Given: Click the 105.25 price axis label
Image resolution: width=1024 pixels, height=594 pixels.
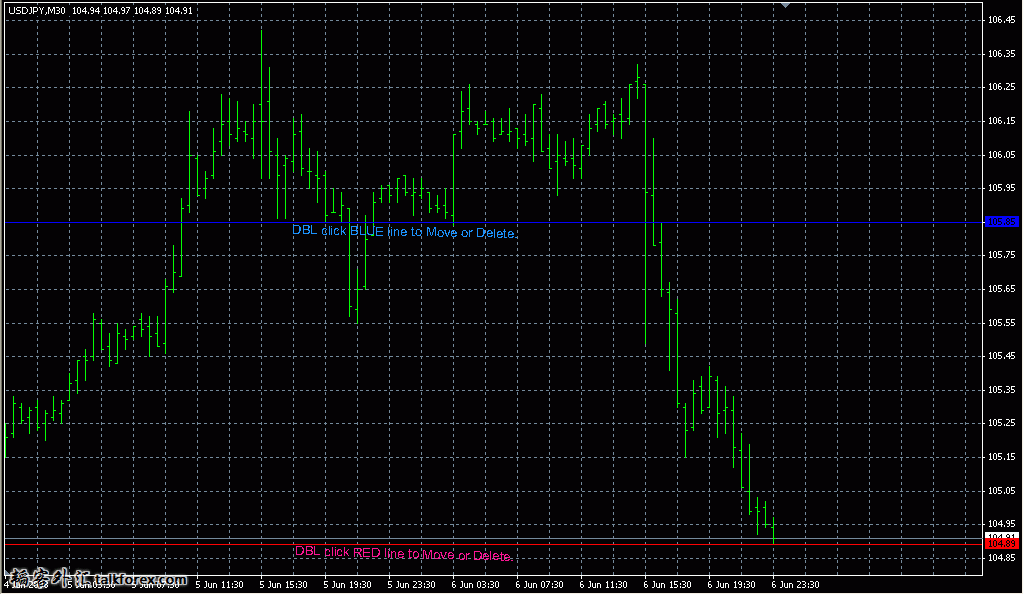Looking at the screenshot, I should point(1001,423).
